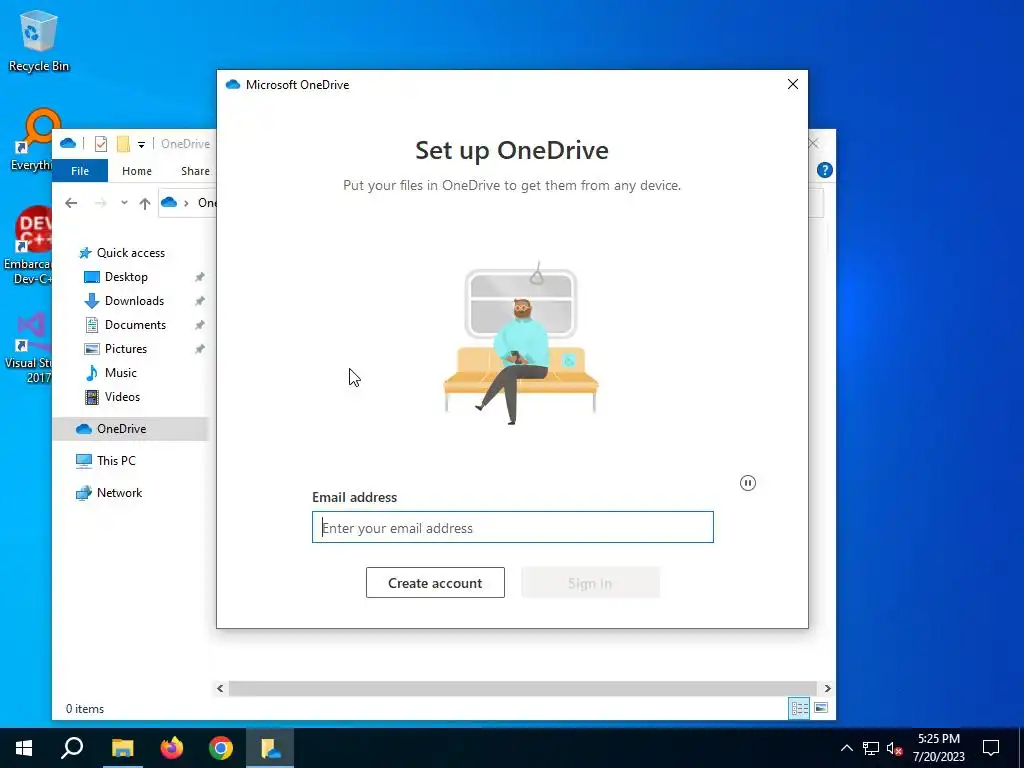Open the Recycle Bin desktop icon
1024x768 pixels.
39,40
